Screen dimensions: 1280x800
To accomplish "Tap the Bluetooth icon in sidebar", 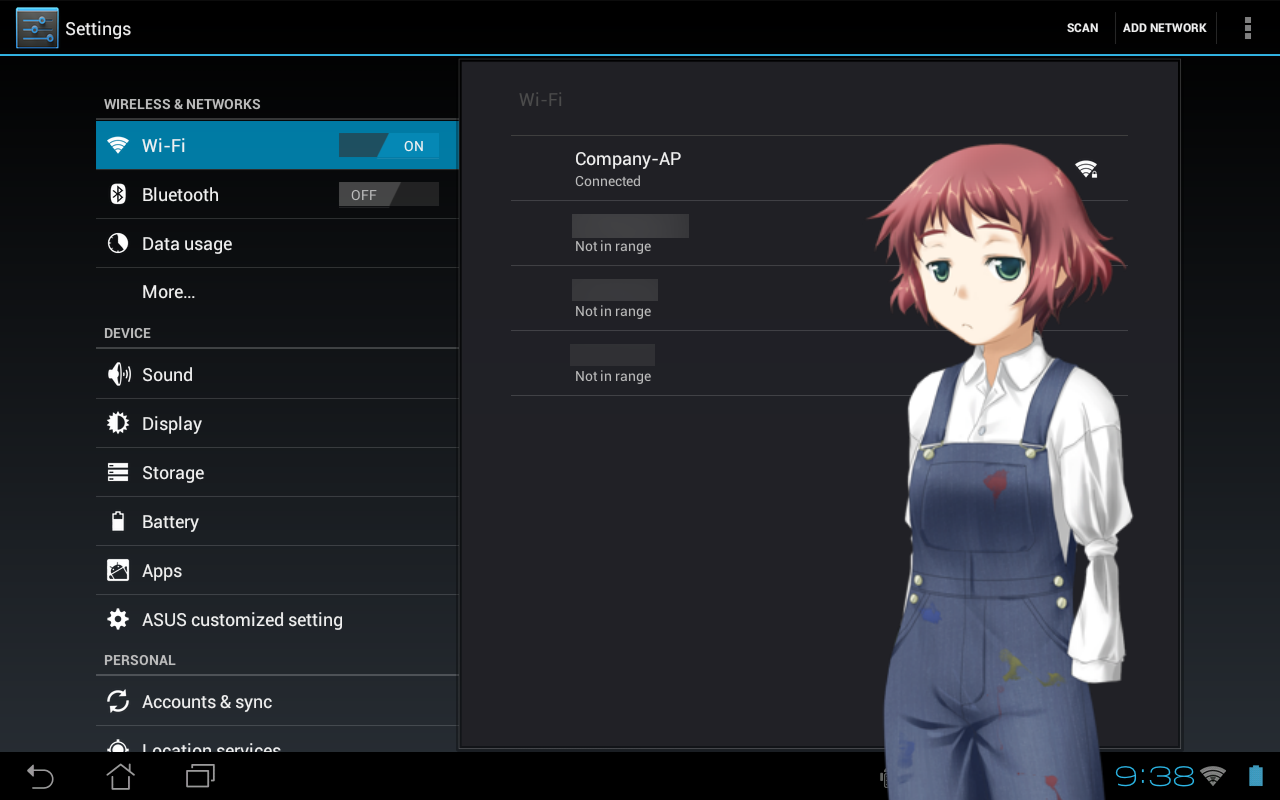I will (x=118, y=194).
